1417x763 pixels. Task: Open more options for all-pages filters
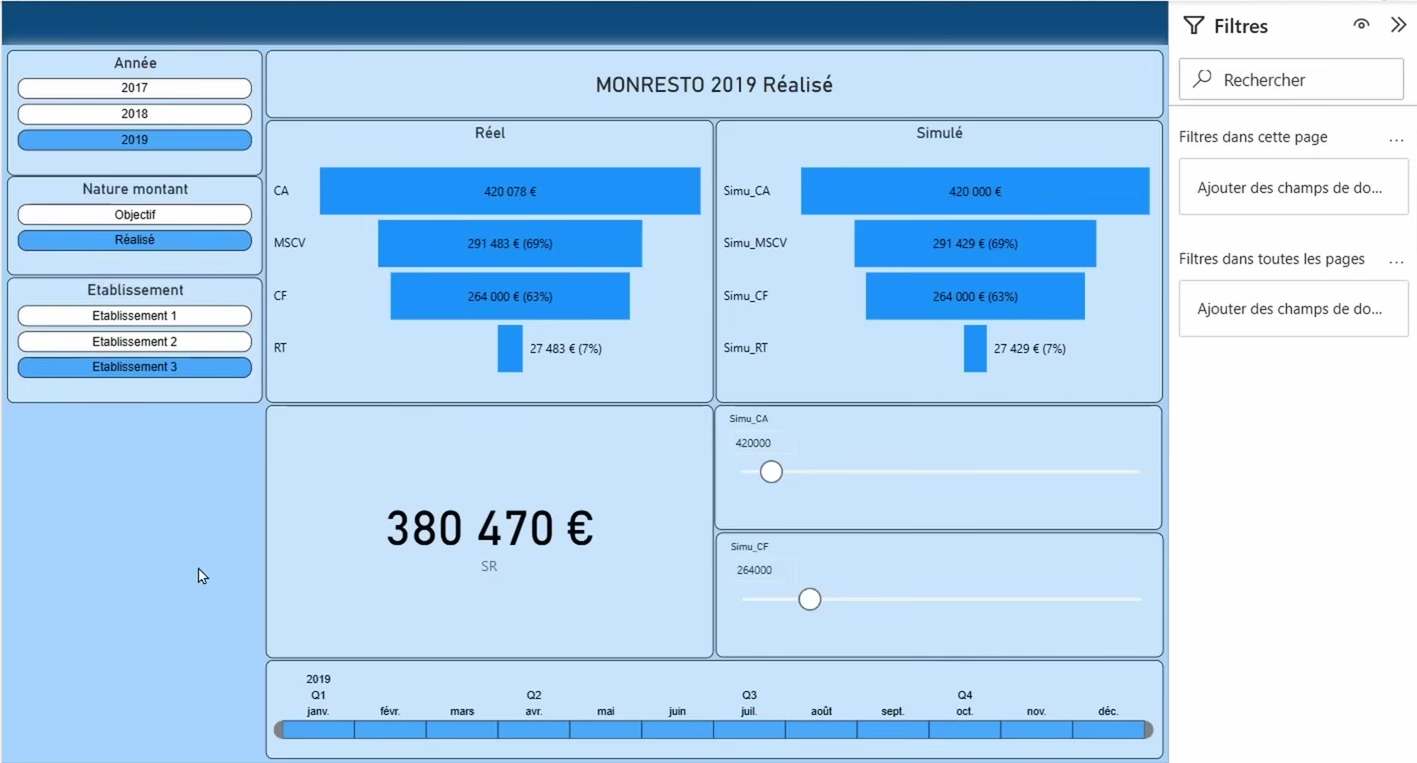(1396, 260)
